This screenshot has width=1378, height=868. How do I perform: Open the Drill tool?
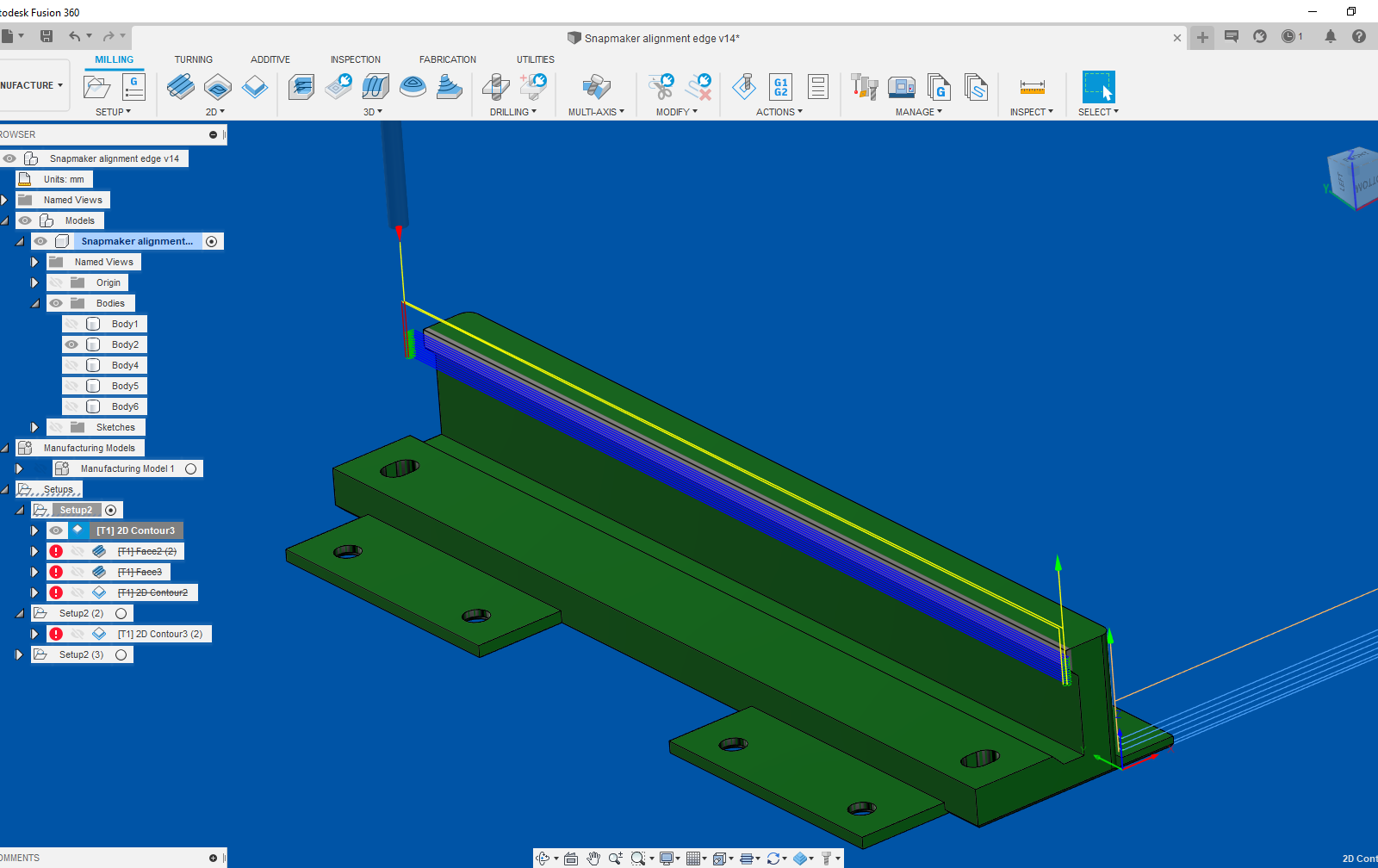[493, 87]
